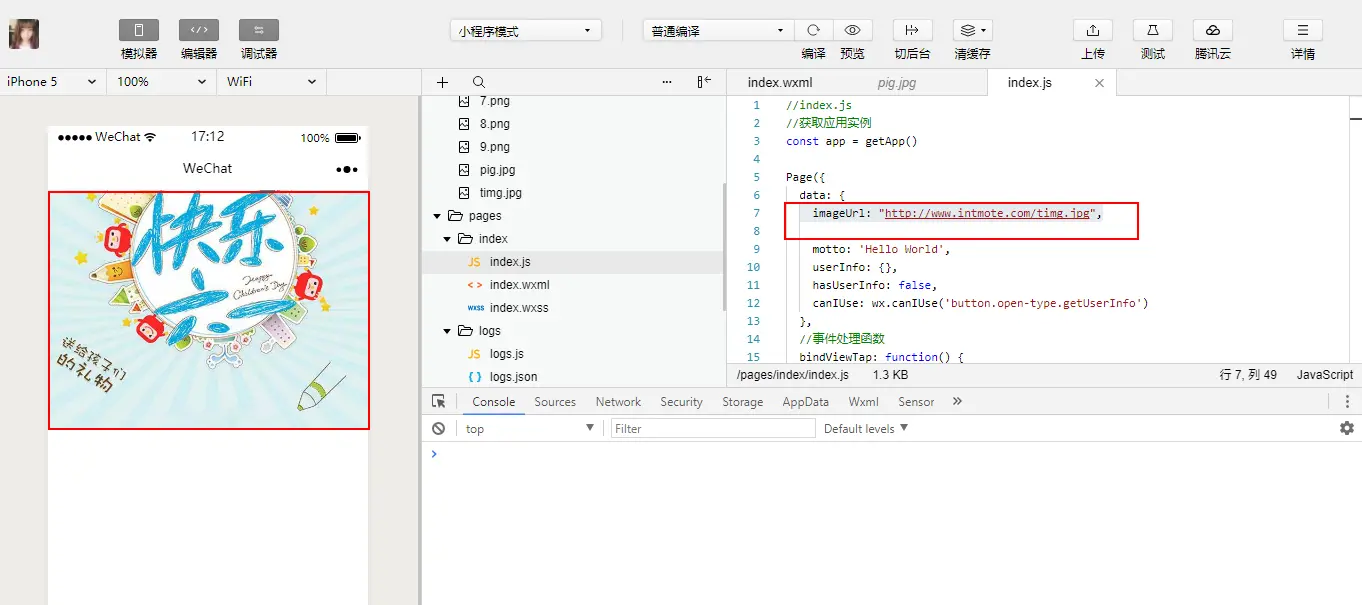Open devtools vertical dots menu
Viewport: 1362px width, 605px height.
pyautogui.click(x=1347, y=401)
